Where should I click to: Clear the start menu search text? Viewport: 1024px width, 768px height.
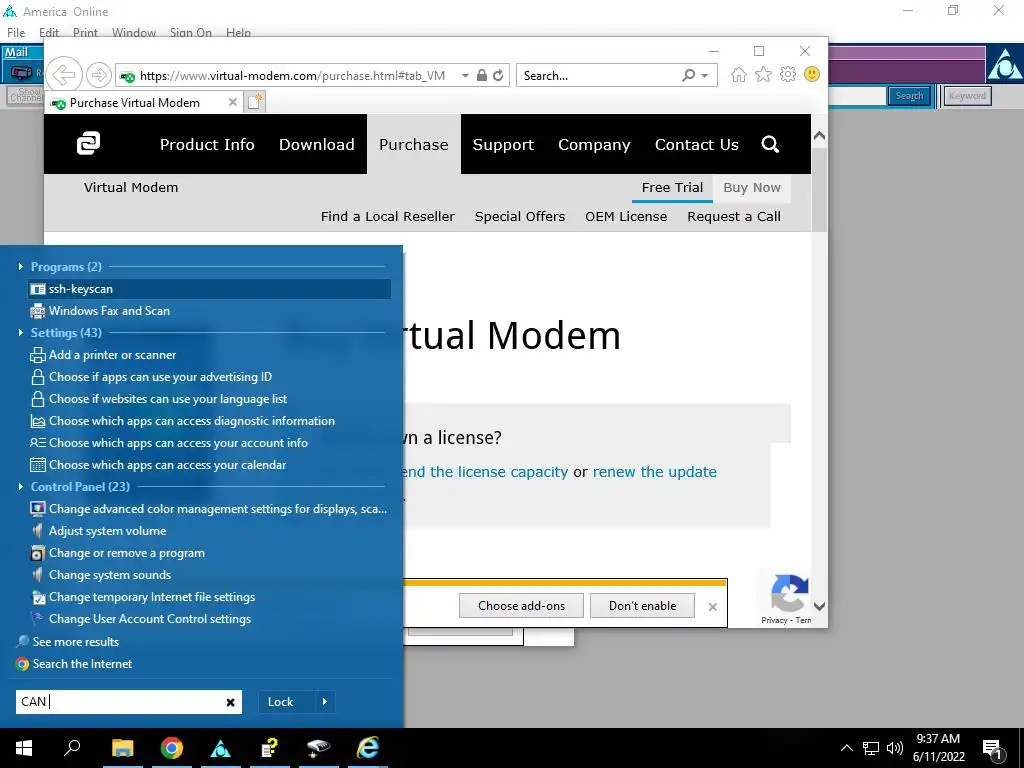(231, 702)
